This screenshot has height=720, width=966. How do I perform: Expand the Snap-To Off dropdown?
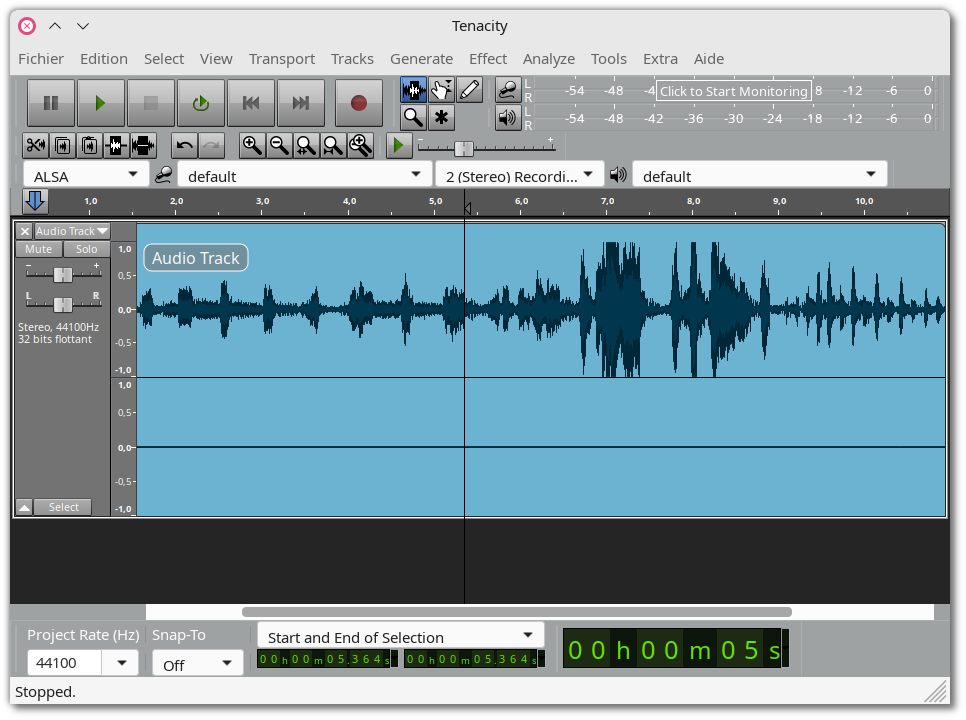(x=197, y=663)
